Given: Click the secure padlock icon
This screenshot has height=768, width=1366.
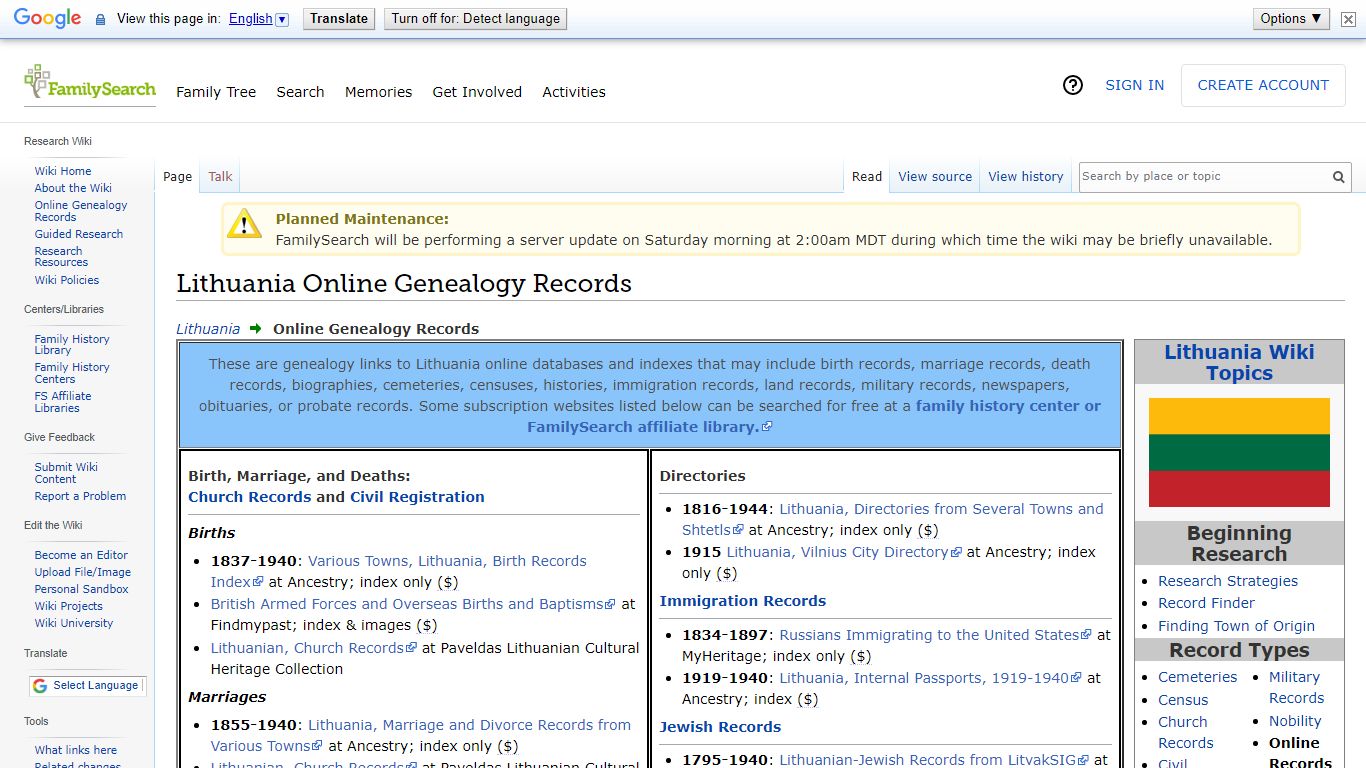Looking at the screenshot, I should click(x=100, y=19).
